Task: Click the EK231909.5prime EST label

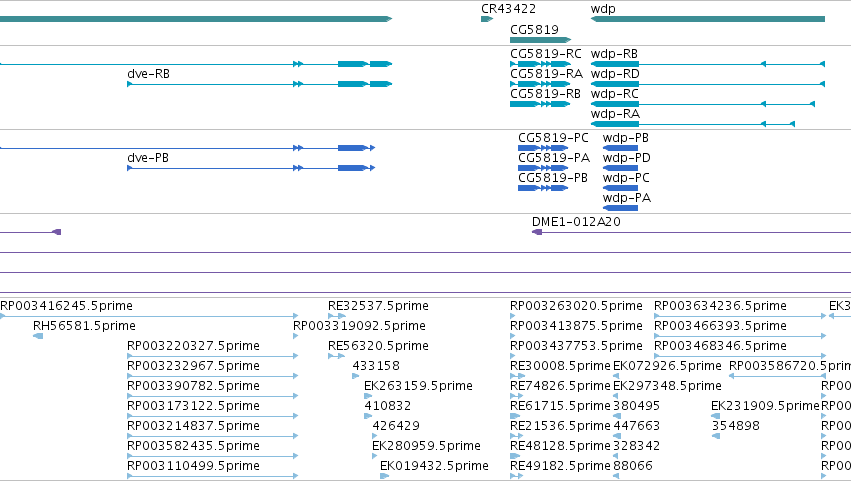Action: 765,406
